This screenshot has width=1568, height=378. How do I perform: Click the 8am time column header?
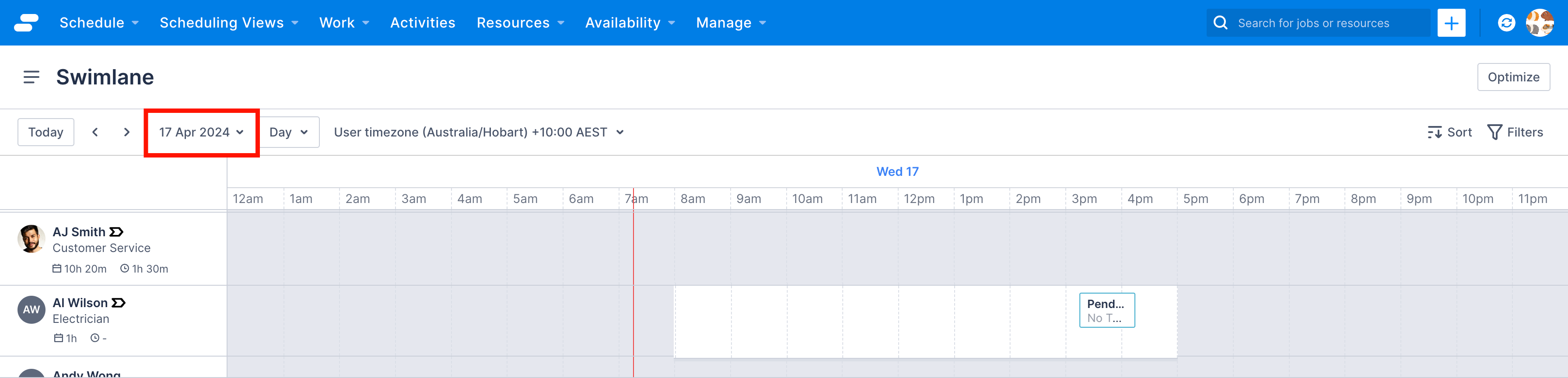point(693,199)
